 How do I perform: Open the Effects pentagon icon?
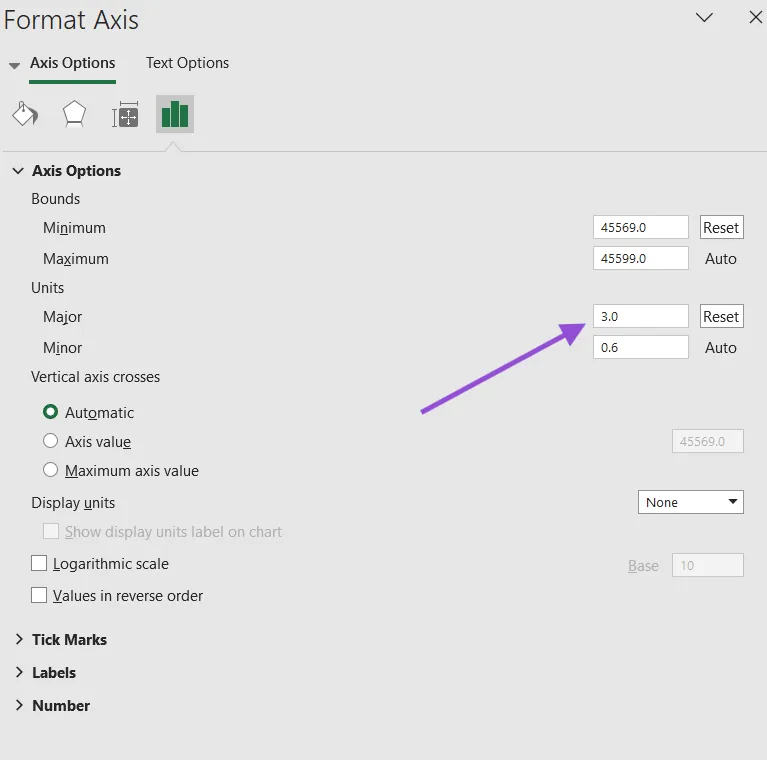[x=74, y=114]
